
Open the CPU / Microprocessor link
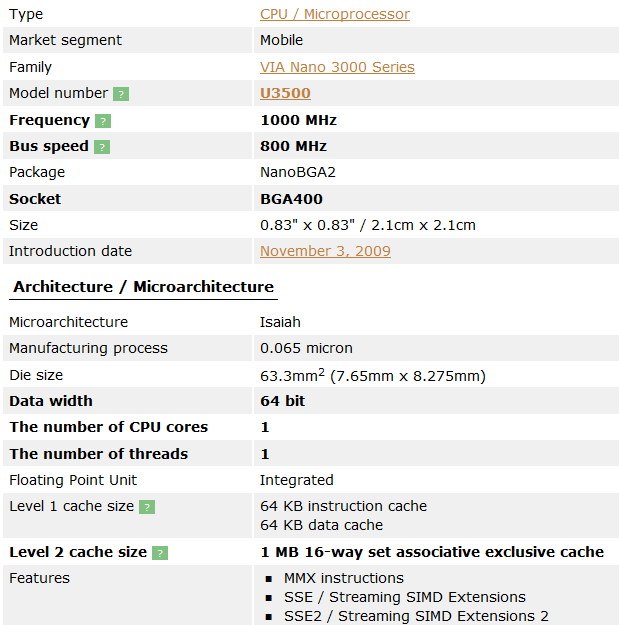click(334, 14)
